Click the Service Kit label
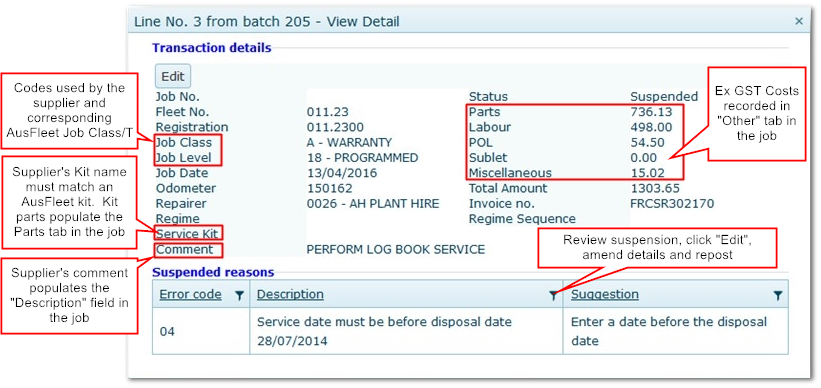Viewport: 821px width, 388px height. (x=187, y=234)
